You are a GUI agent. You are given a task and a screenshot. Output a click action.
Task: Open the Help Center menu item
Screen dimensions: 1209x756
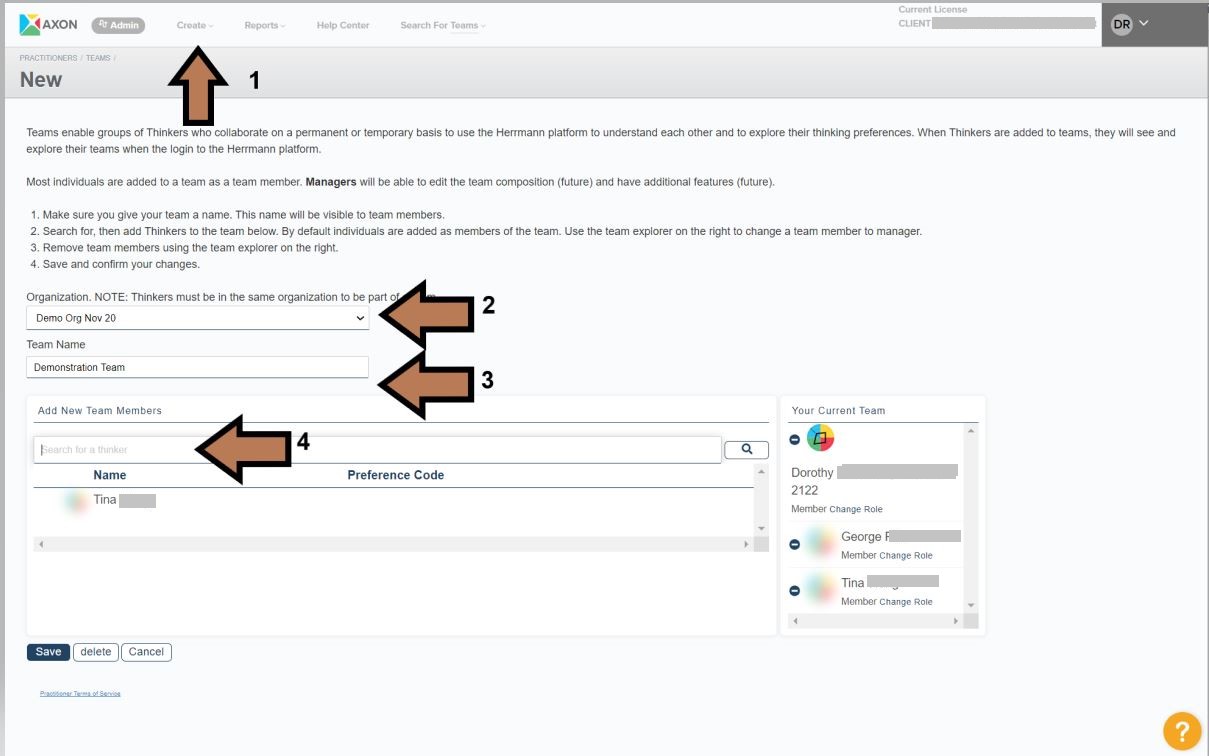(343, 25)
